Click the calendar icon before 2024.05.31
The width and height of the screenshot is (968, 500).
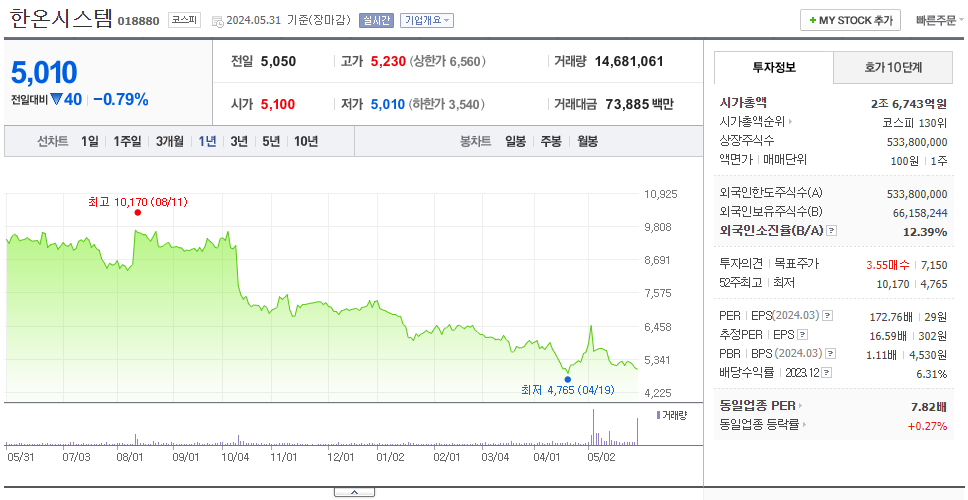217,21
